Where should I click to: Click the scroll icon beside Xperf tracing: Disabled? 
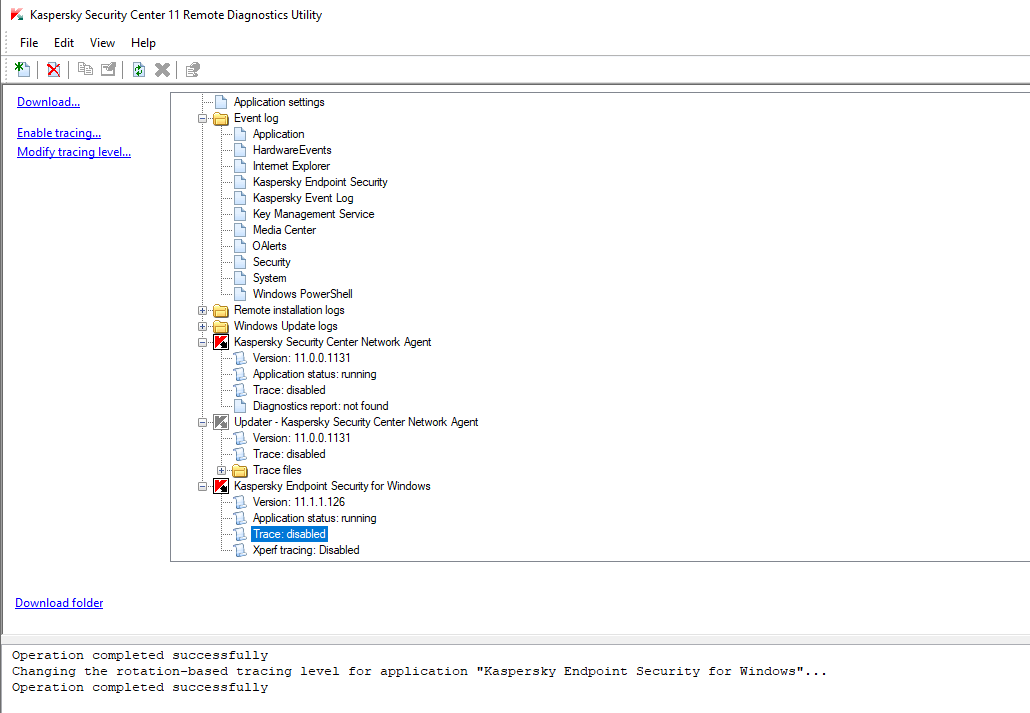pyautogui.click(x=240, y=550)
